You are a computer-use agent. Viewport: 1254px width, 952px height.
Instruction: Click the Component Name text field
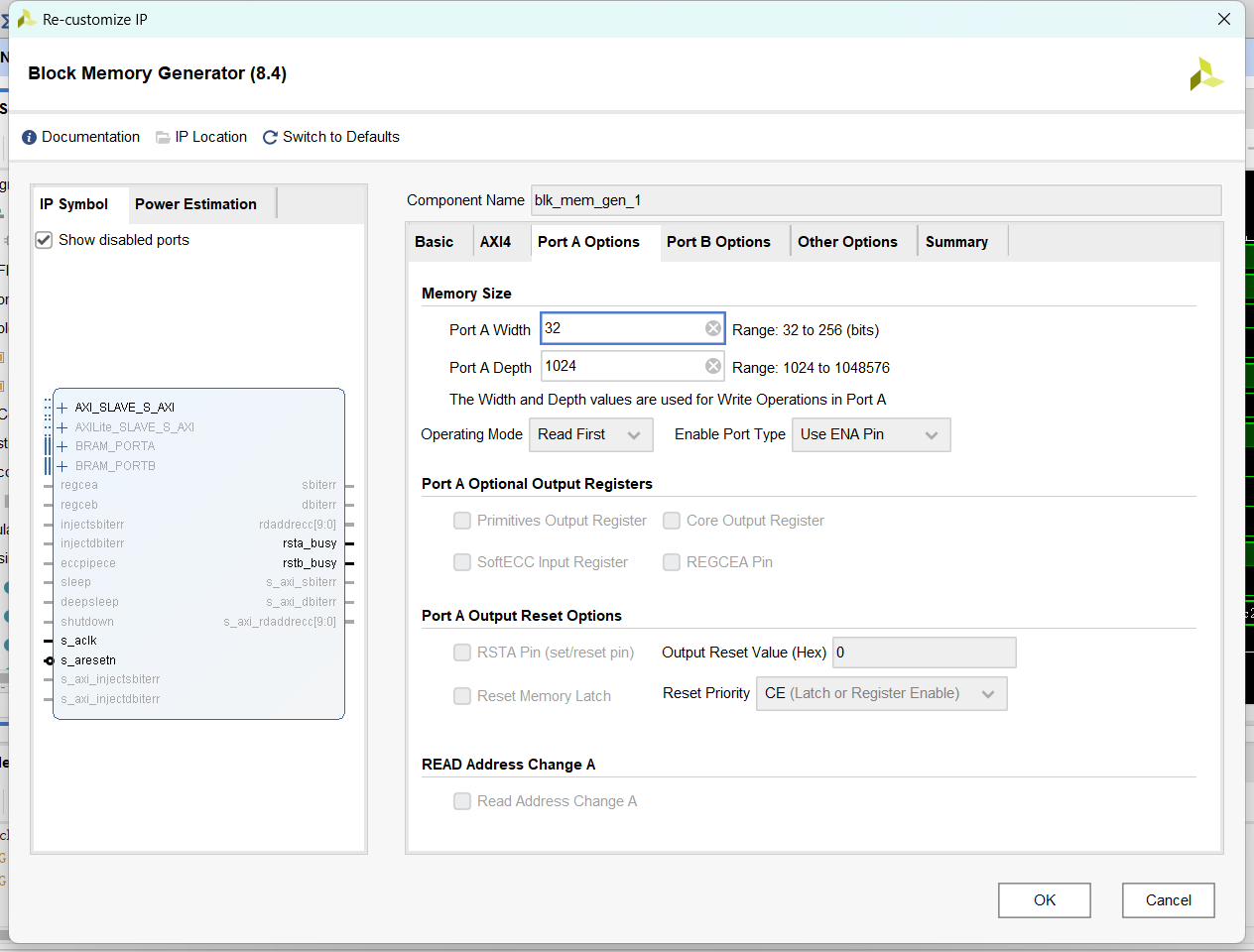(x=875, y=200)
